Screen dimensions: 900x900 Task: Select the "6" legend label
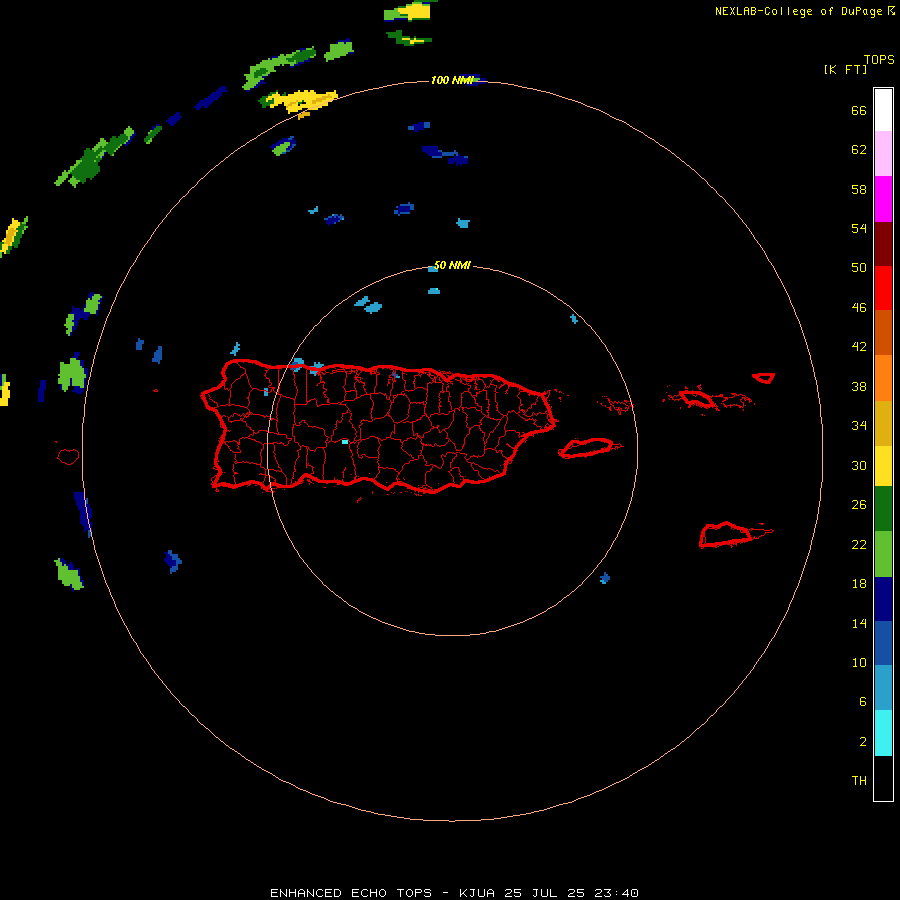coord(863,702)
